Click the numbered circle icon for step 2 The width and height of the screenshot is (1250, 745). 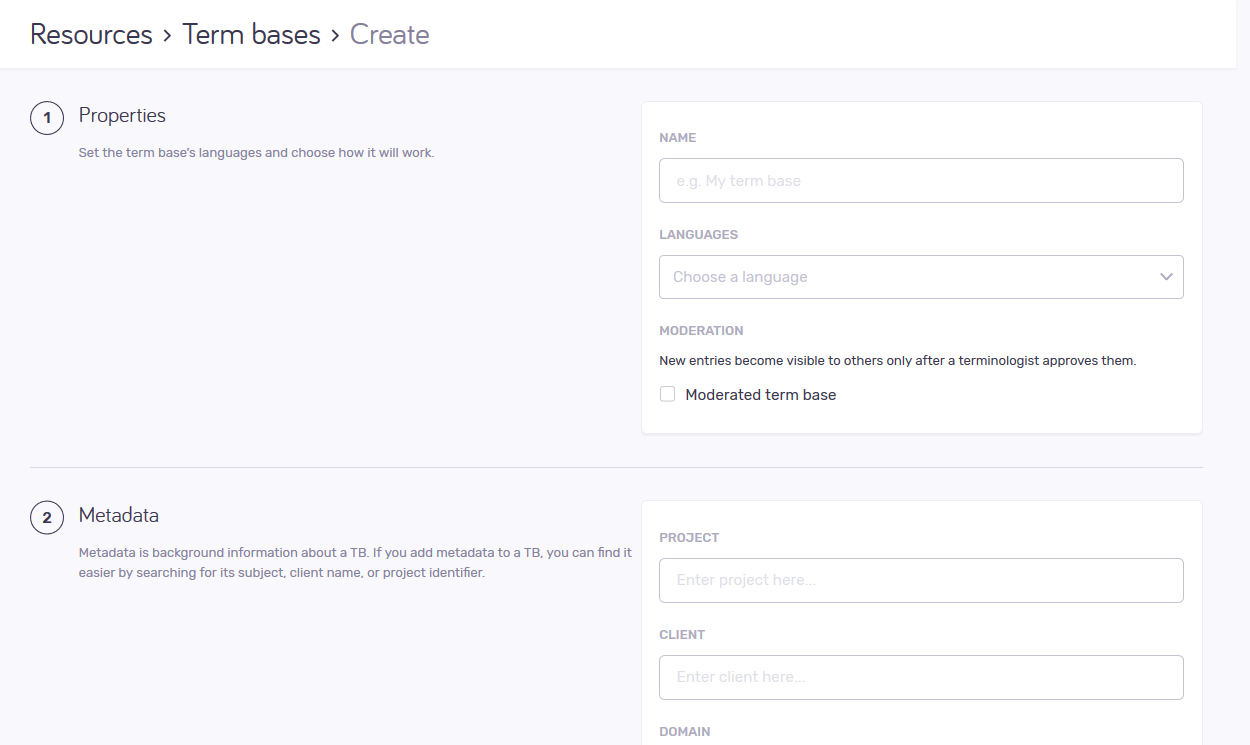pyautogui.click(x=47, y=517)
